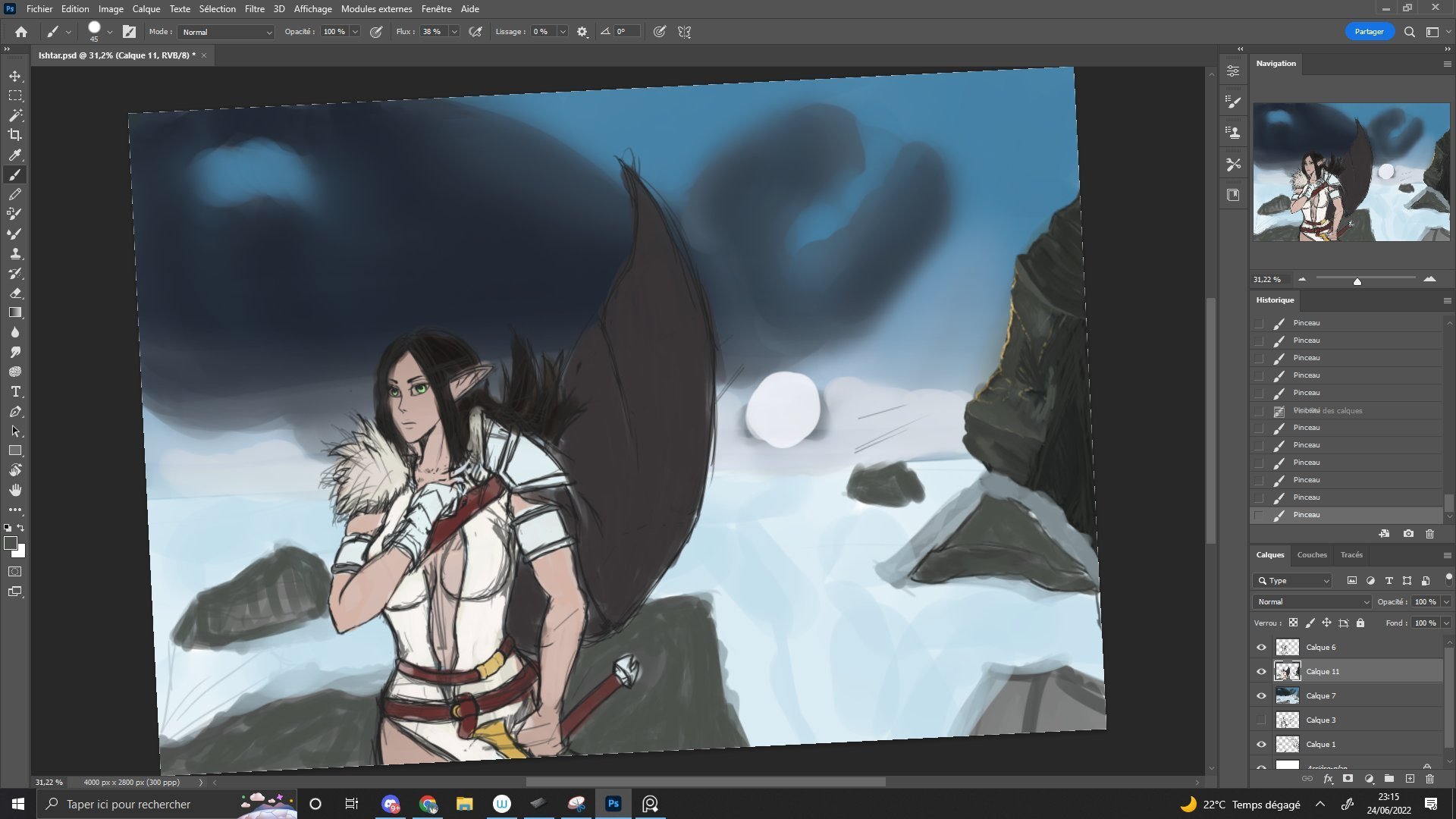1456x819 pixels.
Task: Select the Move tool
Action: tap(15, 76)
